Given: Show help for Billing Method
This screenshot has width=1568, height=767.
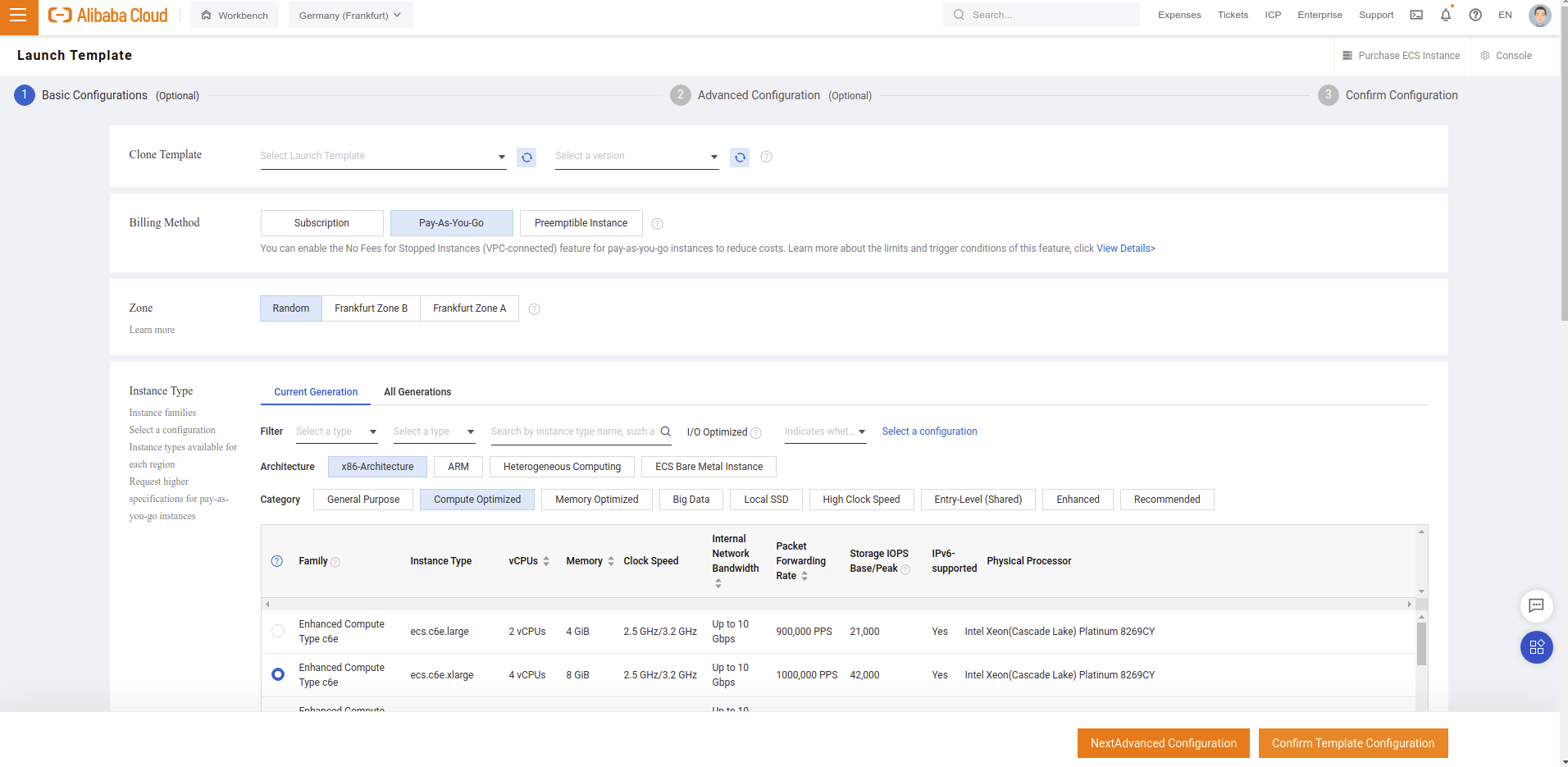Looking at the screenshot, I should [x=657, y=224].
